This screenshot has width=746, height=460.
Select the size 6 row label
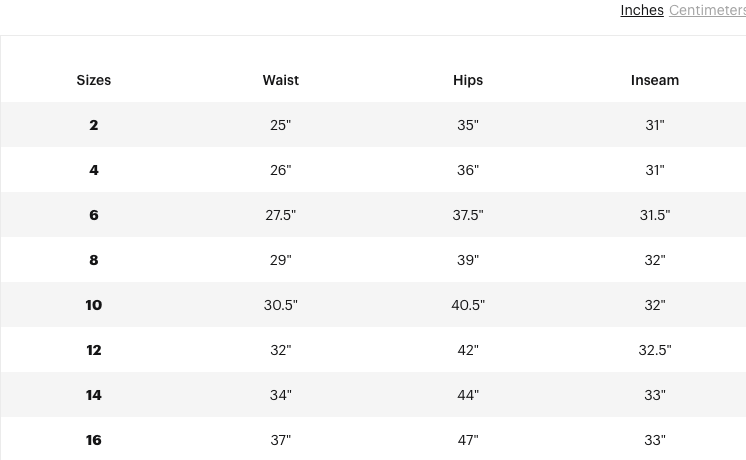coord(94,215)
